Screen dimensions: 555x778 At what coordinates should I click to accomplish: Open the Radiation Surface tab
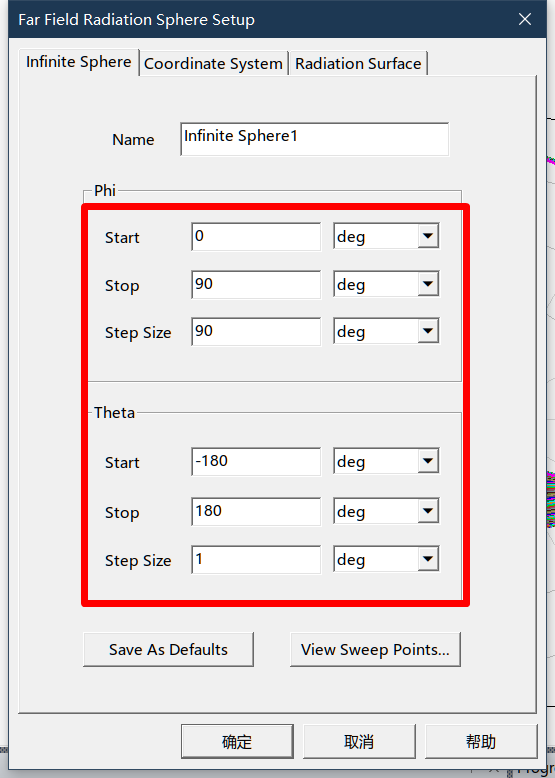(x=358, y=64)
